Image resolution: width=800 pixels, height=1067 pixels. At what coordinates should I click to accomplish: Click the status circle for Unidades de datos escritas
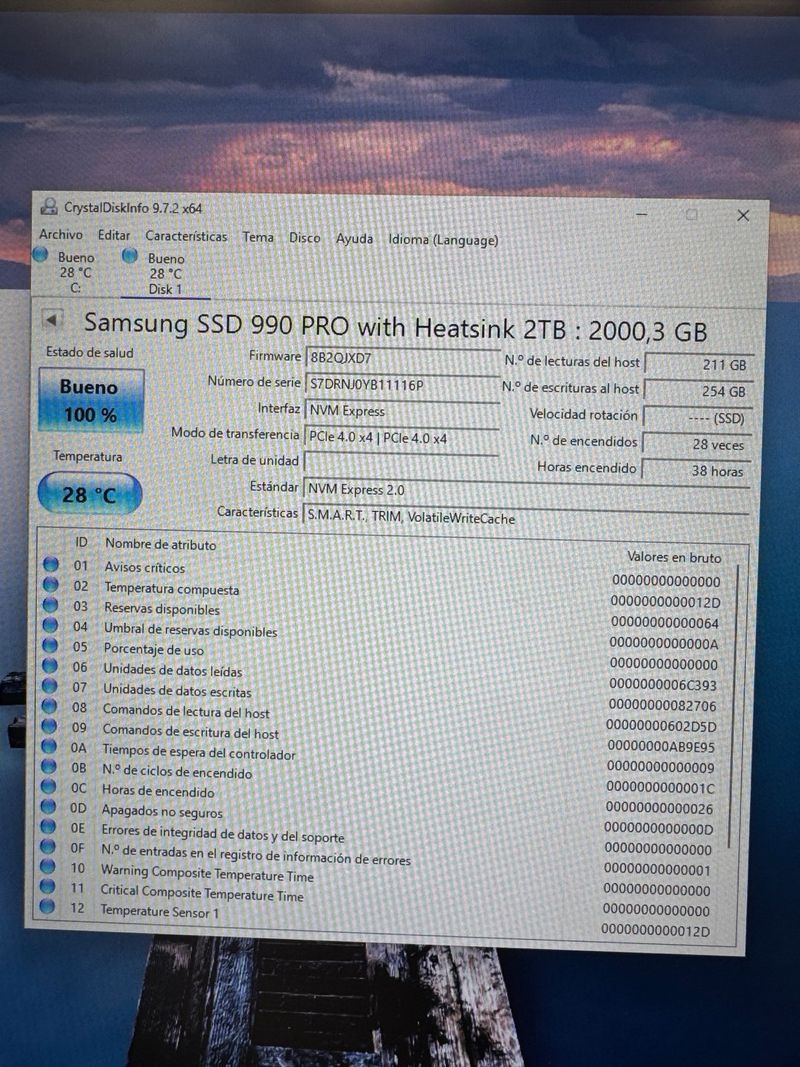50,686
